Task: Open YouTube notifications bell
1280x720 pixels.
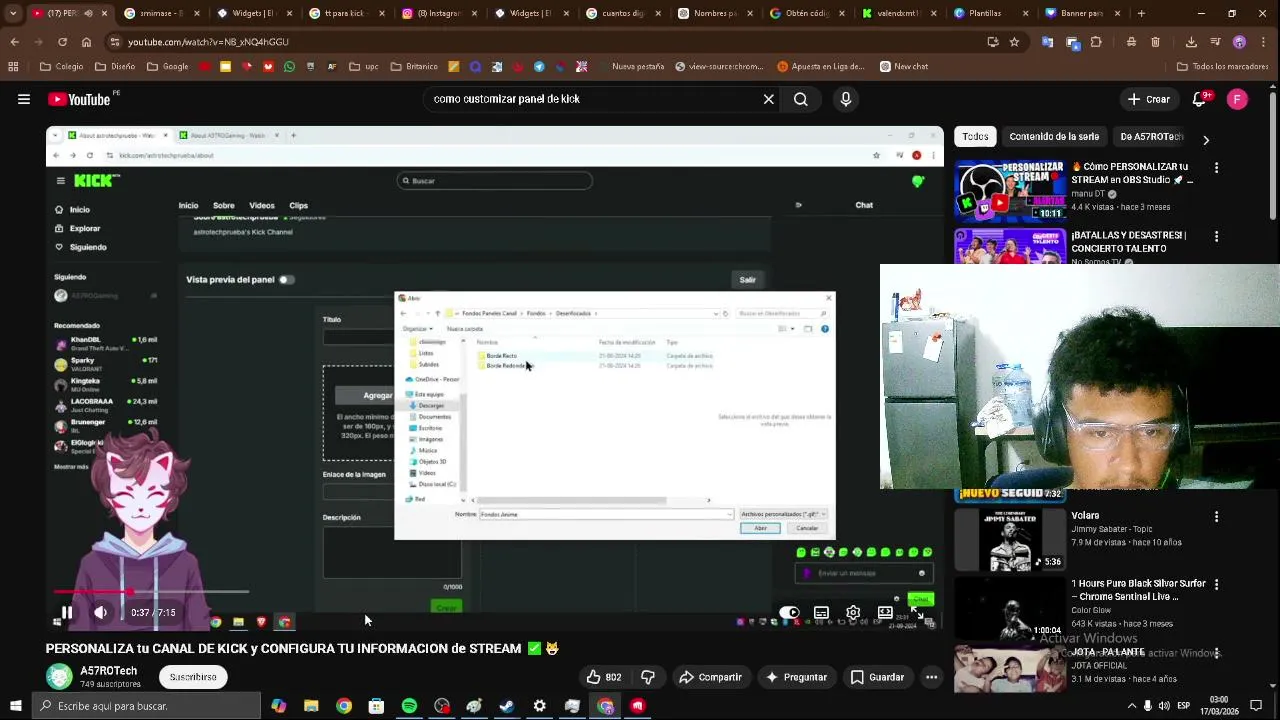Action: click(x=1198, y=99)
